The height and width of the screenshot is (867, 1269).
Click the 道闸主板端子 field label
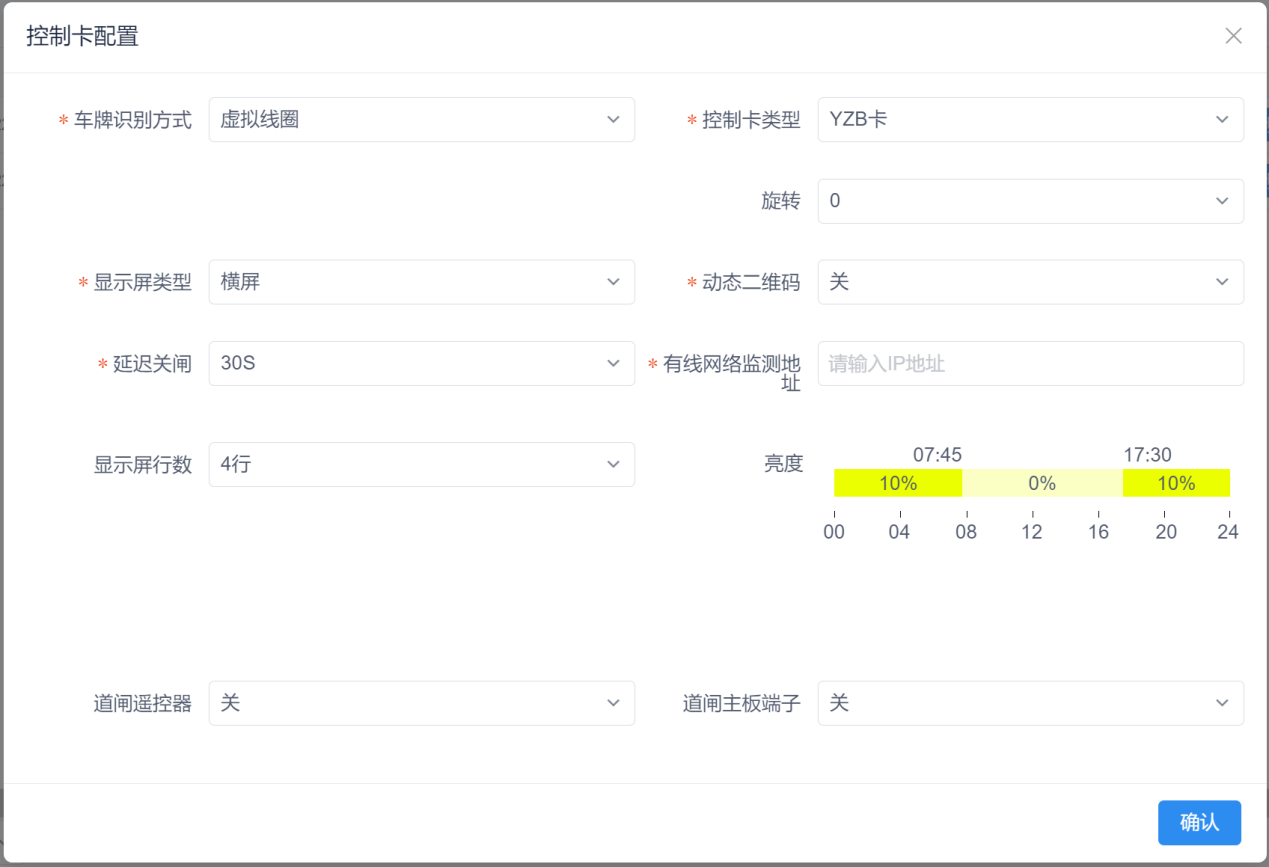pyautogui.click(x=742, y=703)
